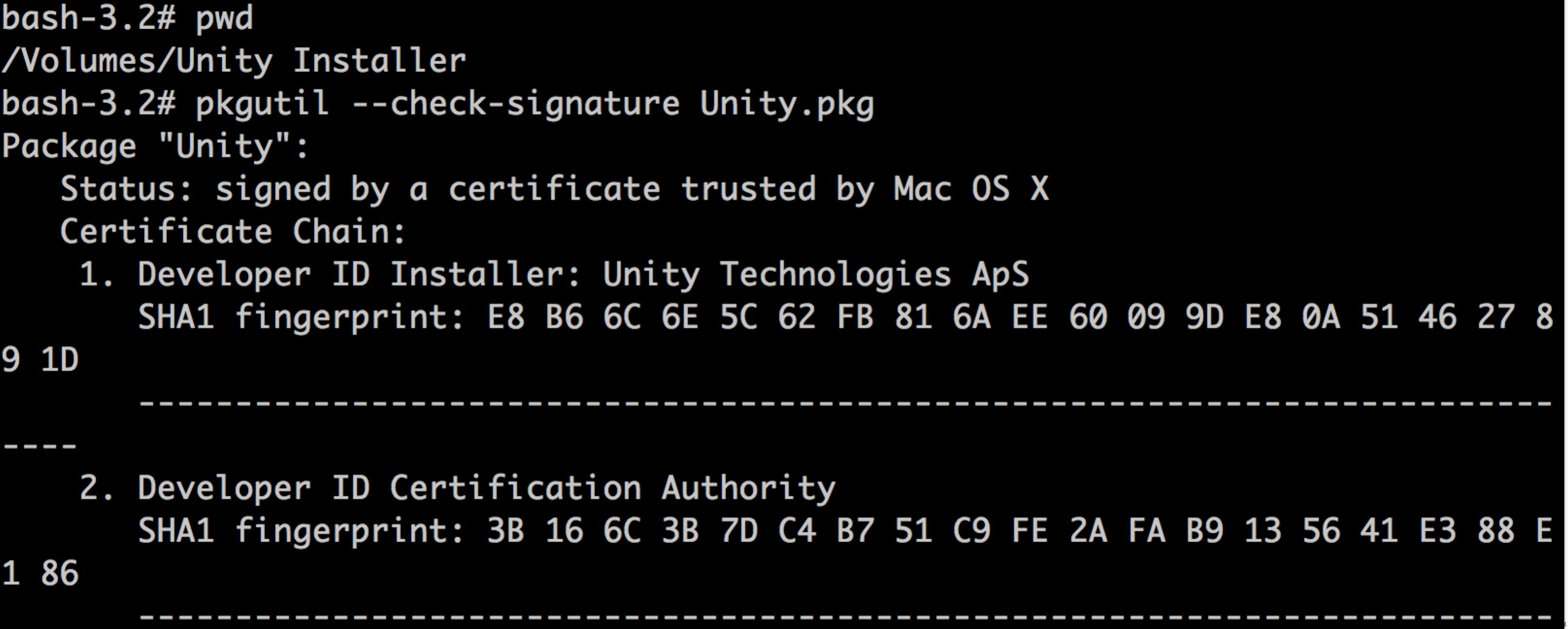Click the "Unity.pkg" filename argument
1568x629 pixels.
pyautogui.click(x=786, y=103)
